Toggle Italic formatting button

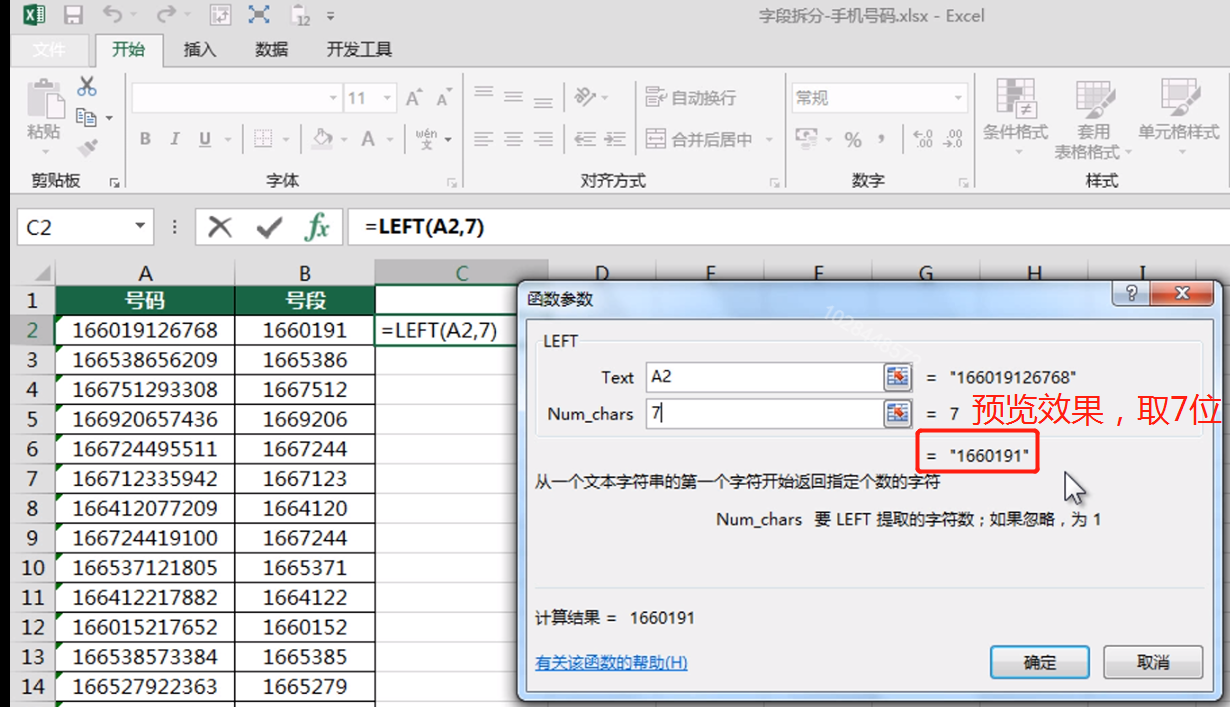175,139
